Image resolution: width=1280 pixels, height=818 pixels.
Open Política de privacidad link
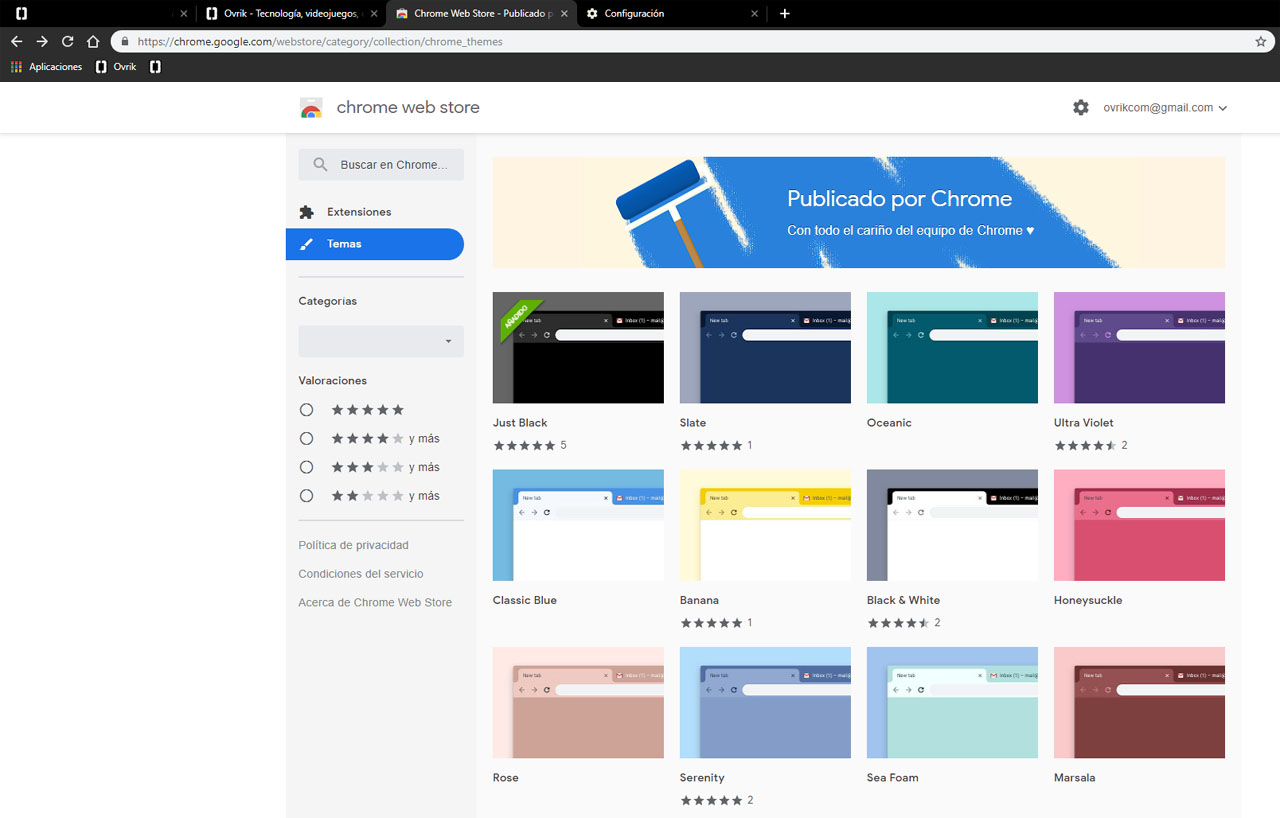click(x=353, y=545)
